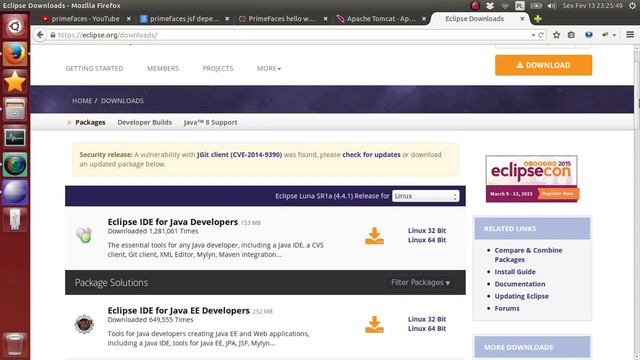Reload the Eclipse downloads page
Screen dimensions: 640x360
(x=541, y=35)
